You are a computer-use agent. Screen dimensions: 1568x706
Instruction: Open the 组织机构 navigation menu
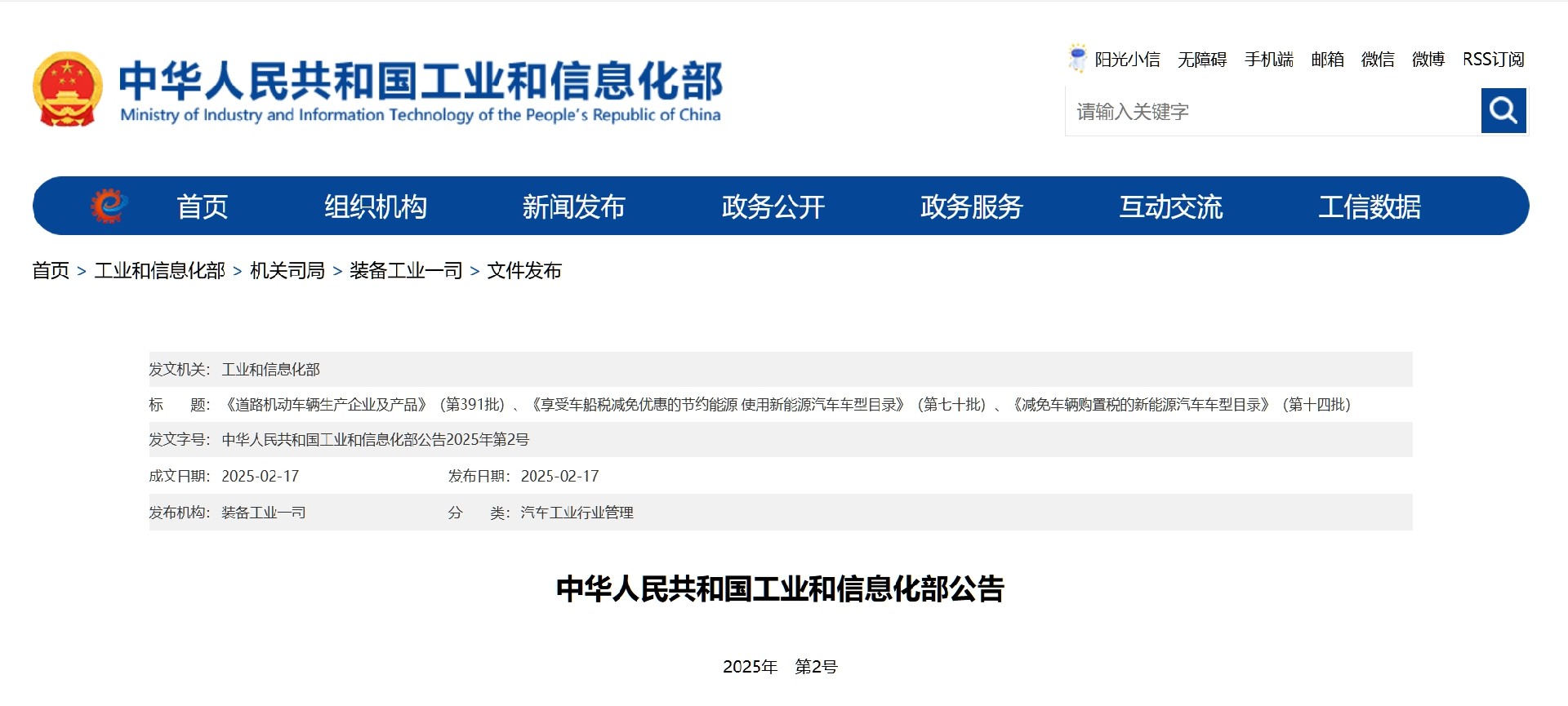[x=376, y=206]
